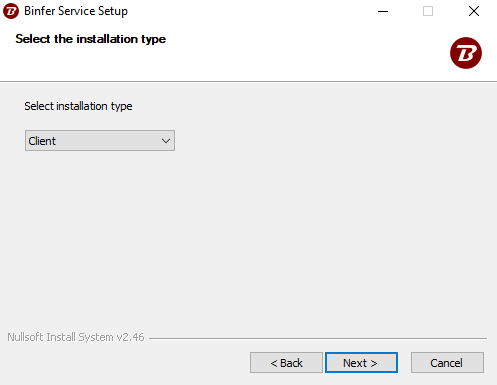Expand the dropdown using its chevron arrow
This screenshot has height=385, width=497.
[x=166, y=141]
